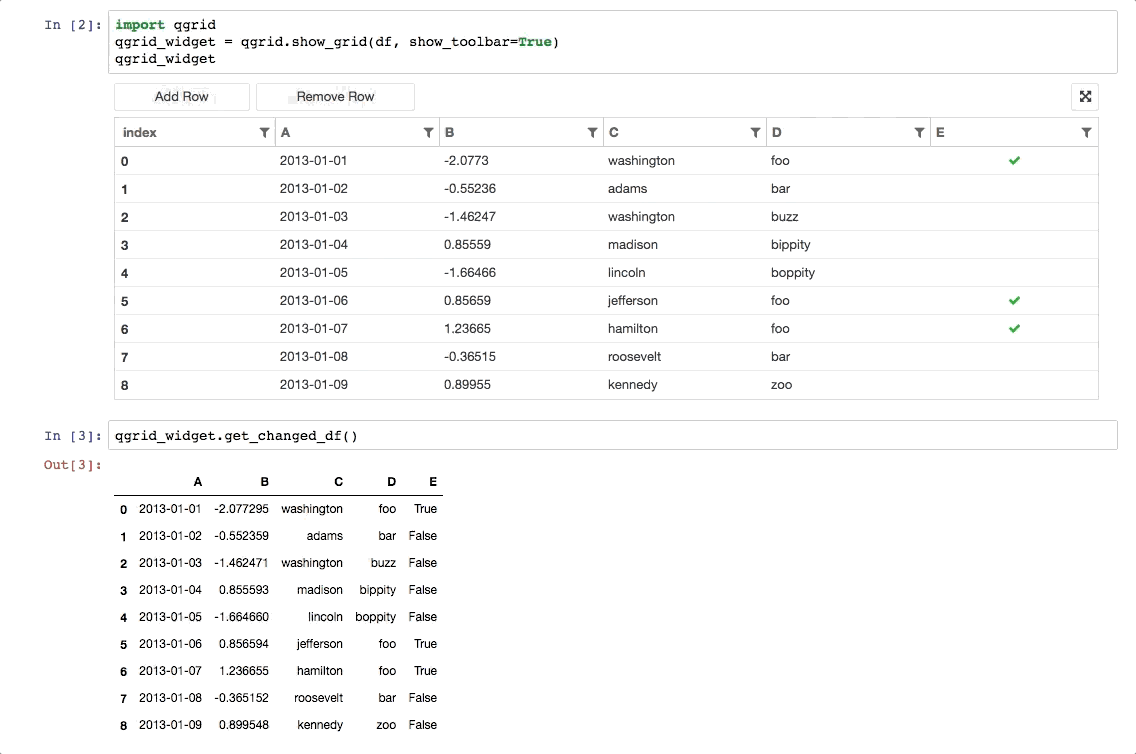This screenshot has width=1136, height=754.
Task: Open the filter icon for column A
Action: [x=428, y=133]
